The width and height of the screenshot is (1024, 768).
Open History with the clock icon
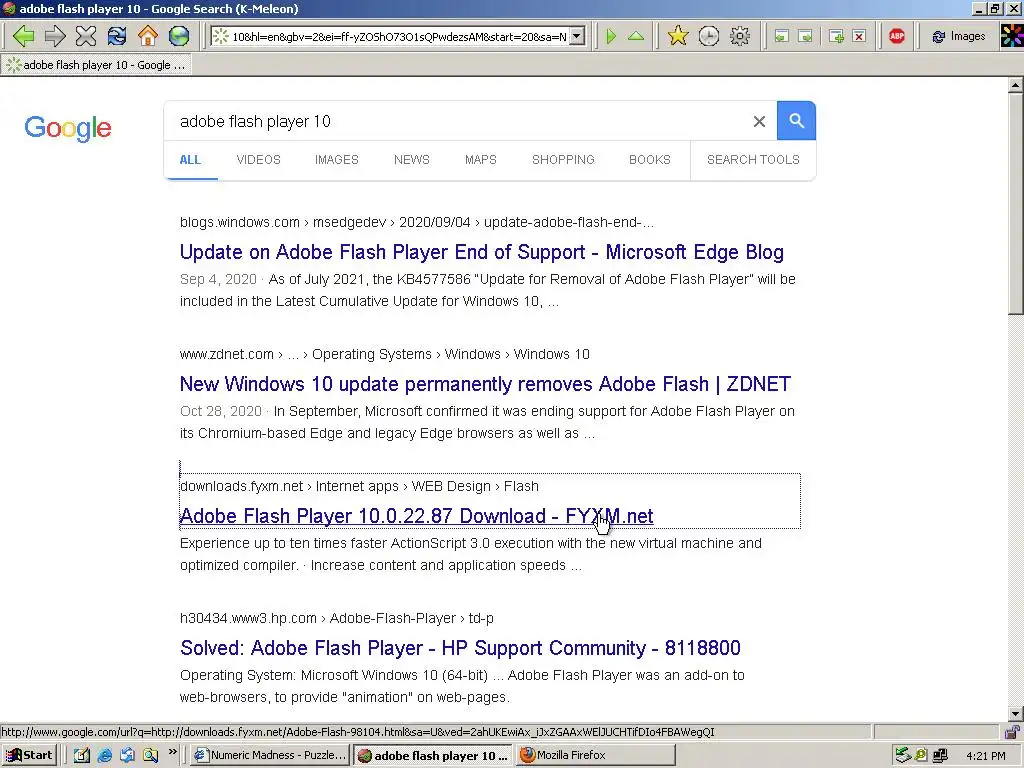[x=709, y=36]
